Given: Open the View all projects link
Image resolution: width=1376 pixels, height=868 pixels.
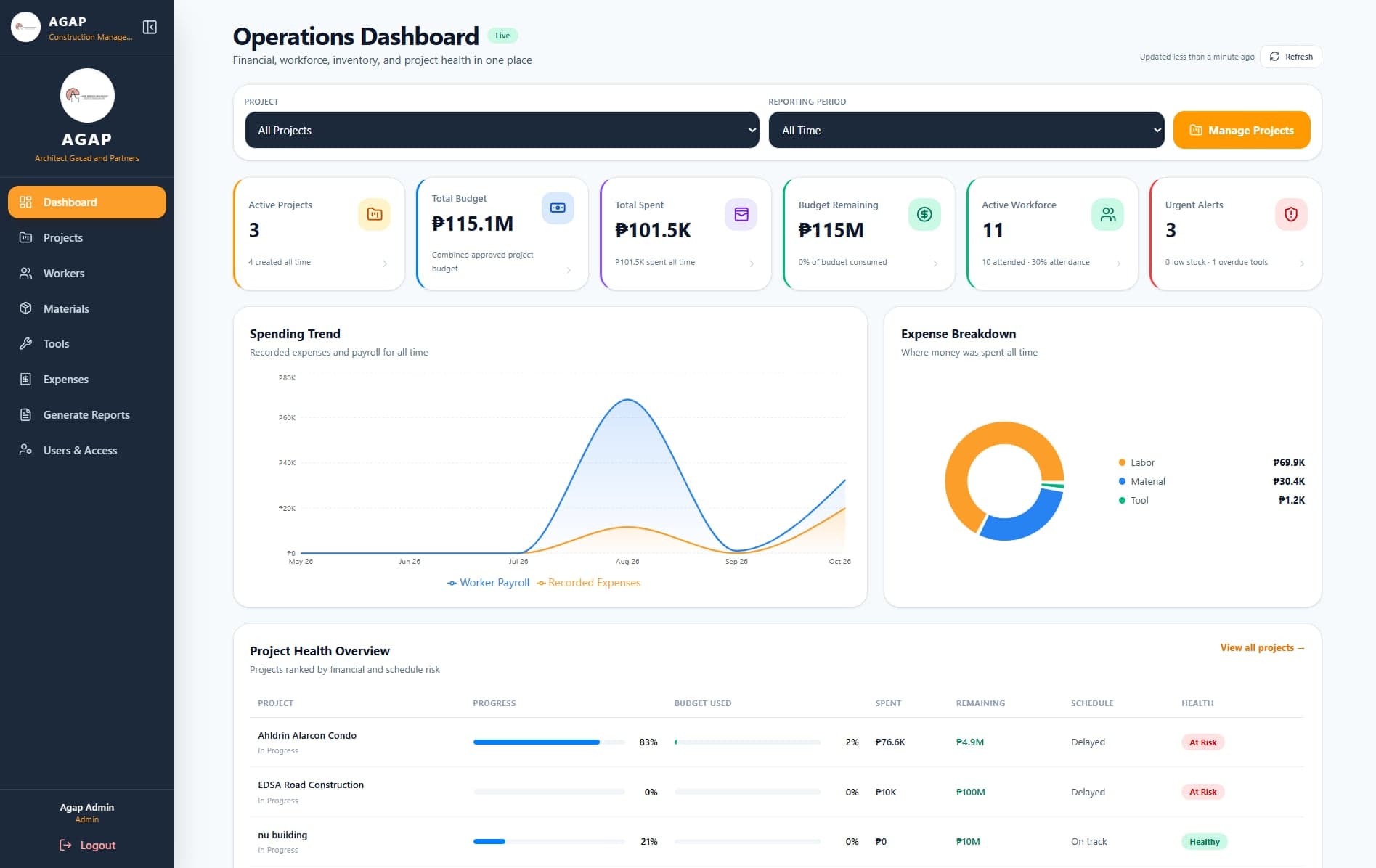Looking at the screenshot, I should [x=1262, y=647].
